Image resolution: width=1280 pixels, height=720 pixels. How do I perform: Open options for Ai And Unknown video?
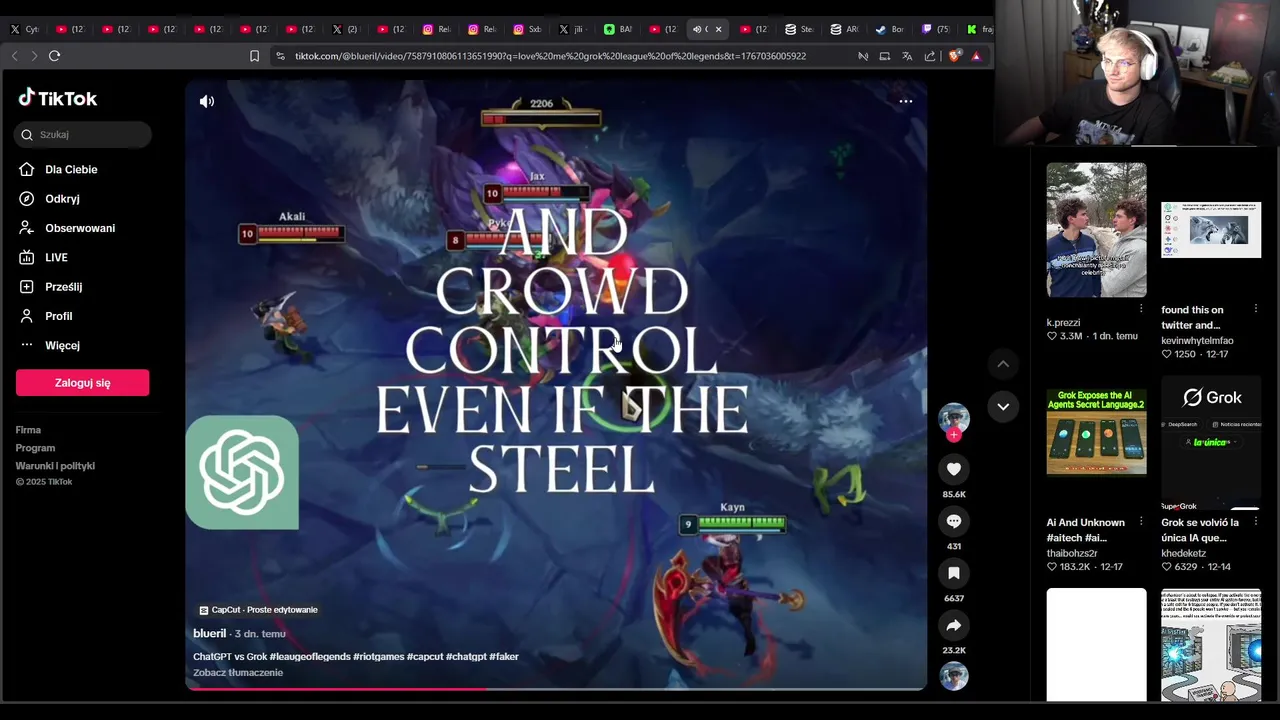(x=1141, y=522)
